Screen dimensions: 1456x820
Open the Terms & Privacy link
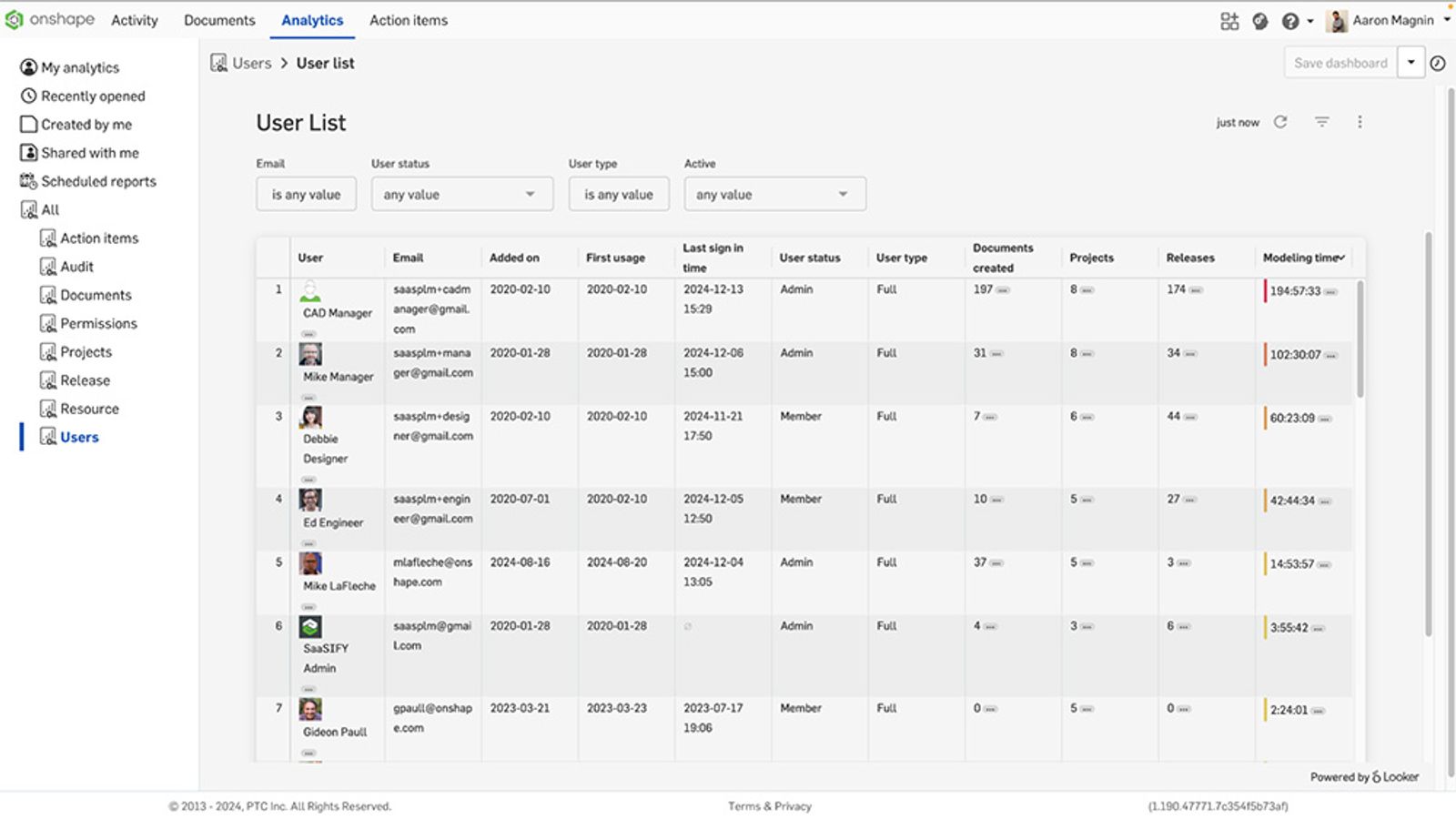click(x=768, y=805)
